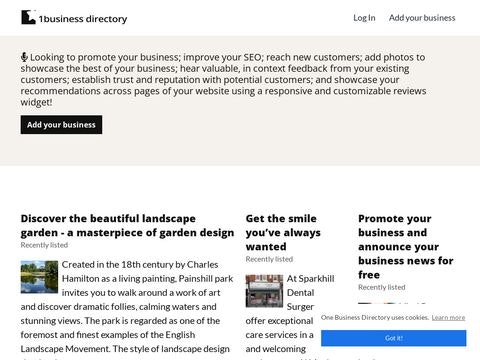Click Add your business in the header
This screenshot has height=360, width=480.
pyautogui.click(x=422, y=18)
